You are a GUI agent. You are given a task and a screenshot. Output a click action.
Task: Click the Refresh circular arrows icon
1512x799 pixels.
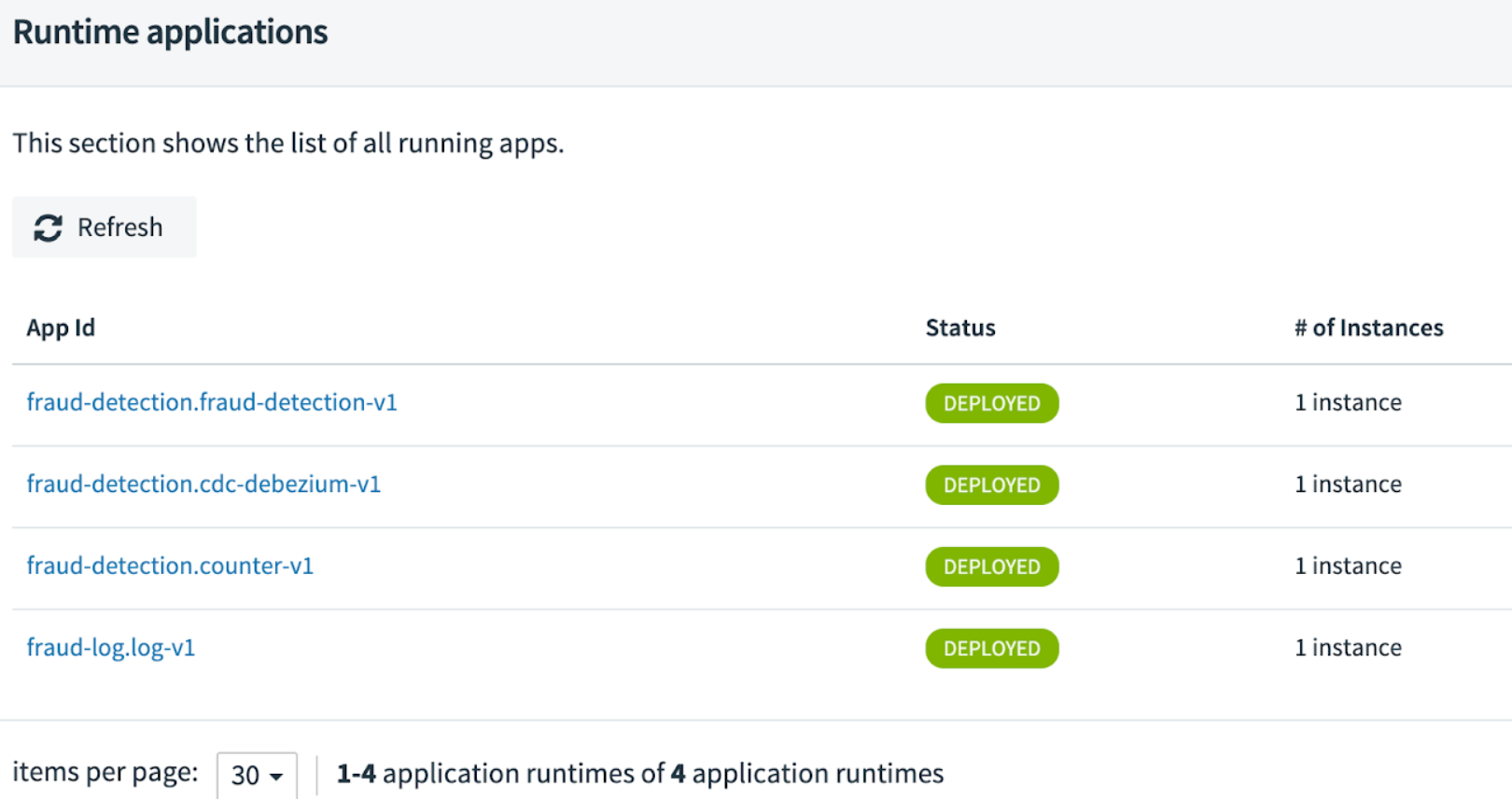pos(48,228)
